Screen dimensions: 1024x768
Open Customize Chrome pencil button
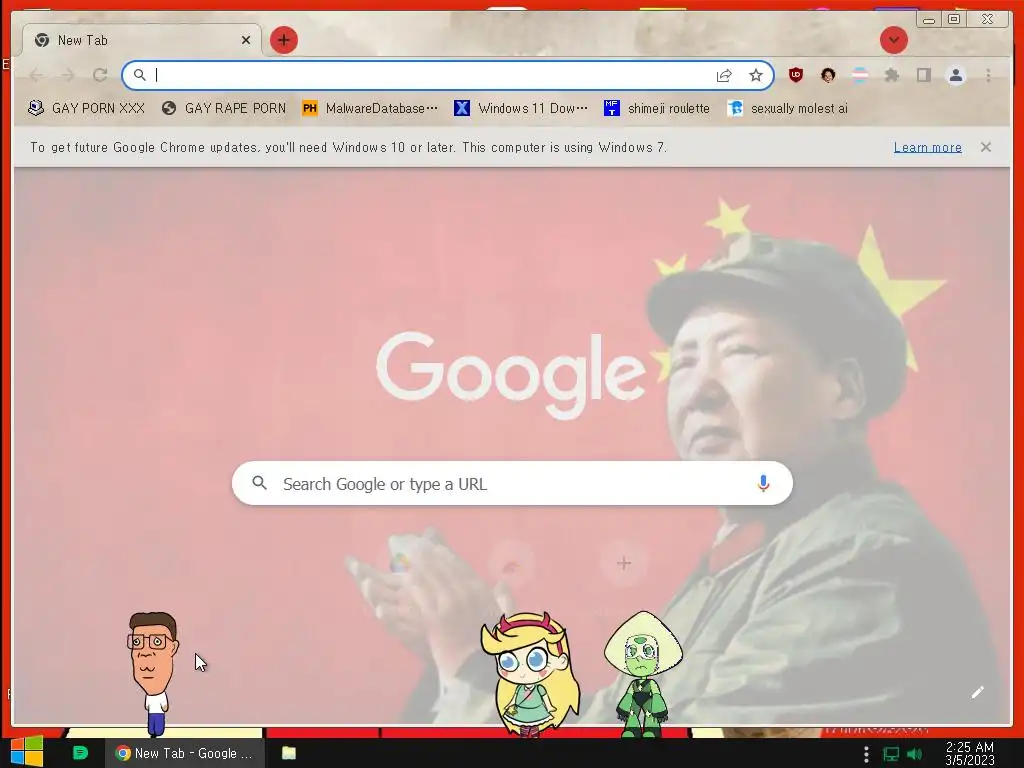(977, 692)
